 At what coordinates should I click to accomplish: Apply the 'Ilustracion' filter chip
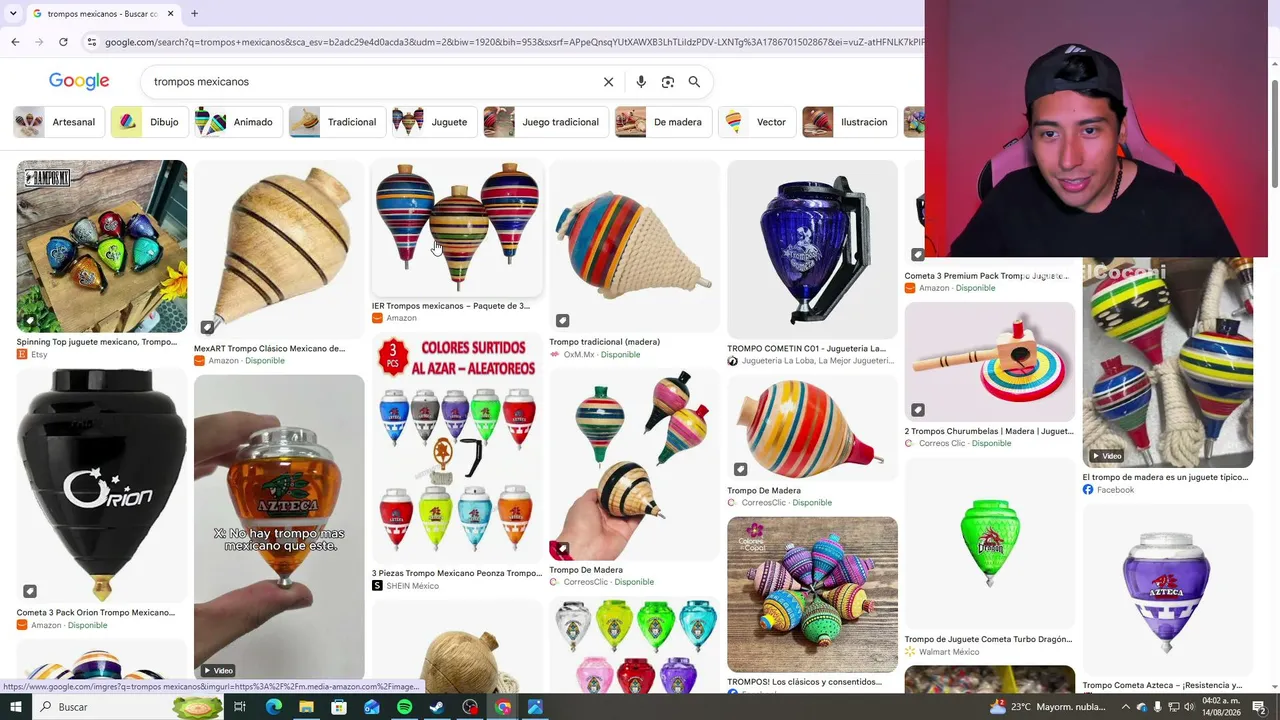click(x=849, y=122)
